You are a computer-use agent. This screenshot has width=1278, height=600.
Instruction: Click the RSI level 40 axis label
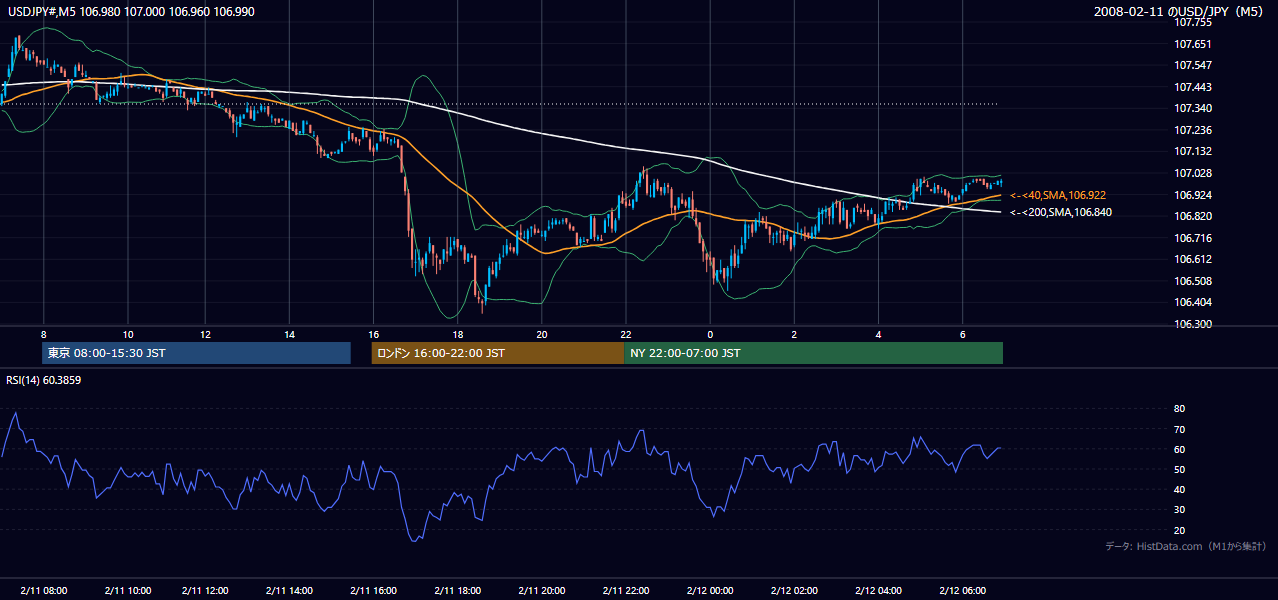[1179, 489]
